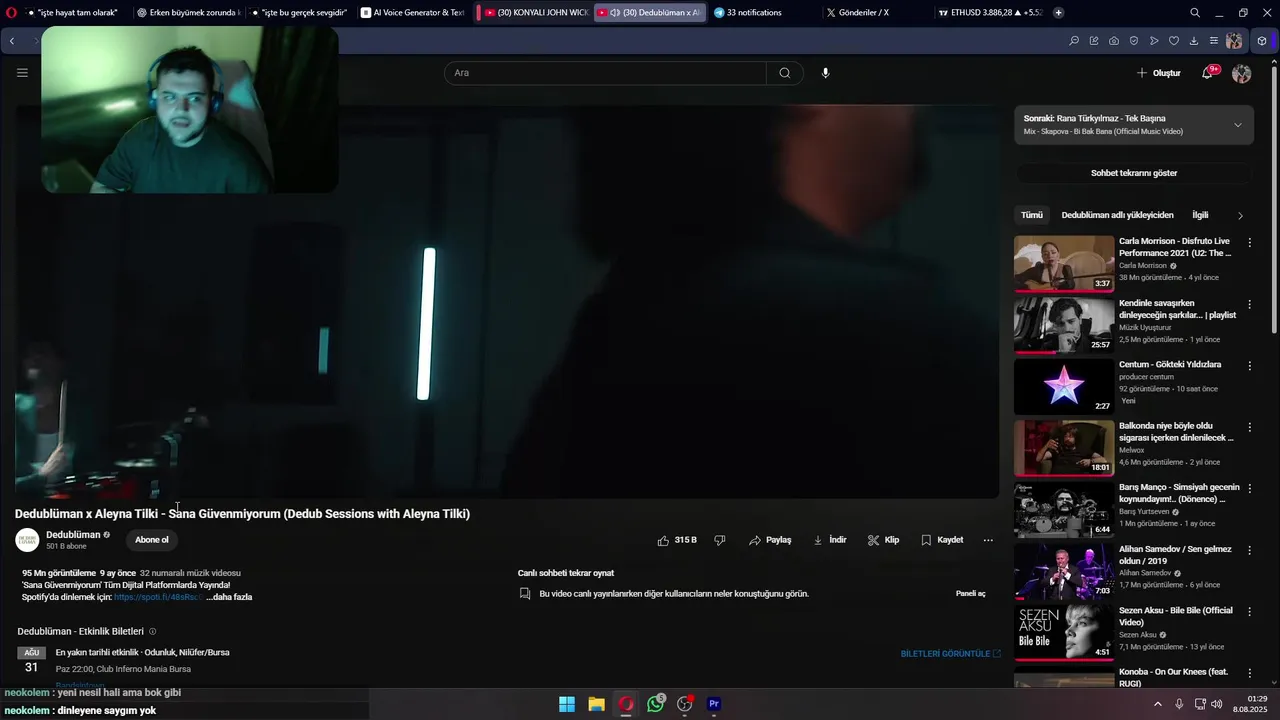Start voice search with the microphone icon
Screen dimensions: 1280x720
click(x=825, y=73)
